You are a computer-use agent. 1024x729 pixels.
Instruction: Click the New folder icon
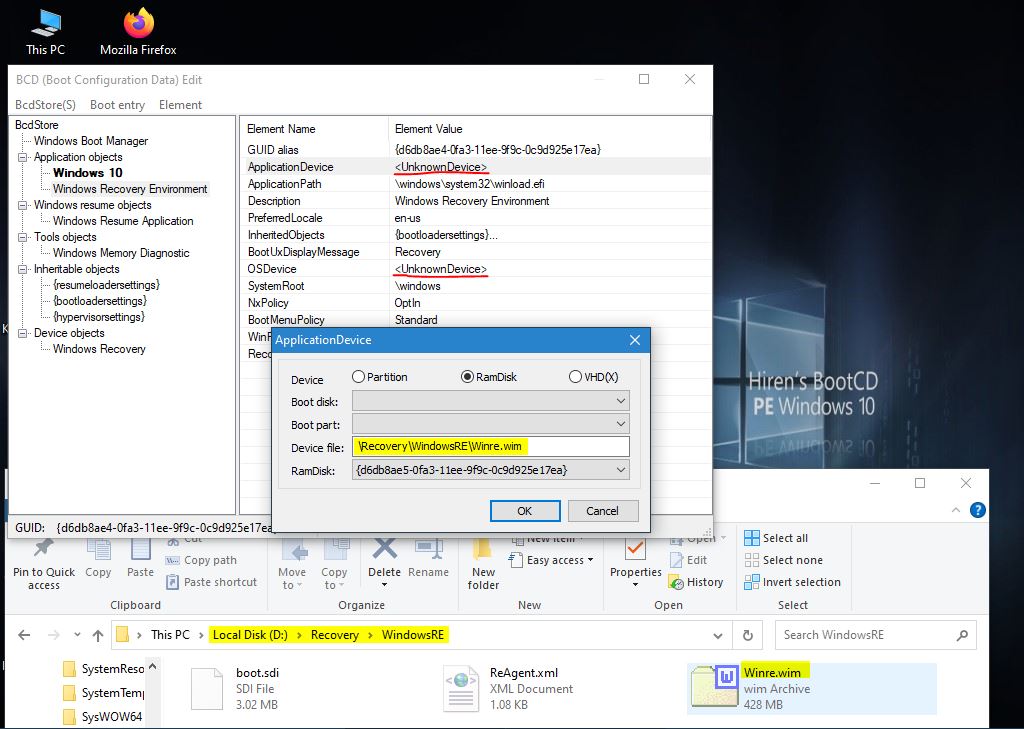point(483,552)
